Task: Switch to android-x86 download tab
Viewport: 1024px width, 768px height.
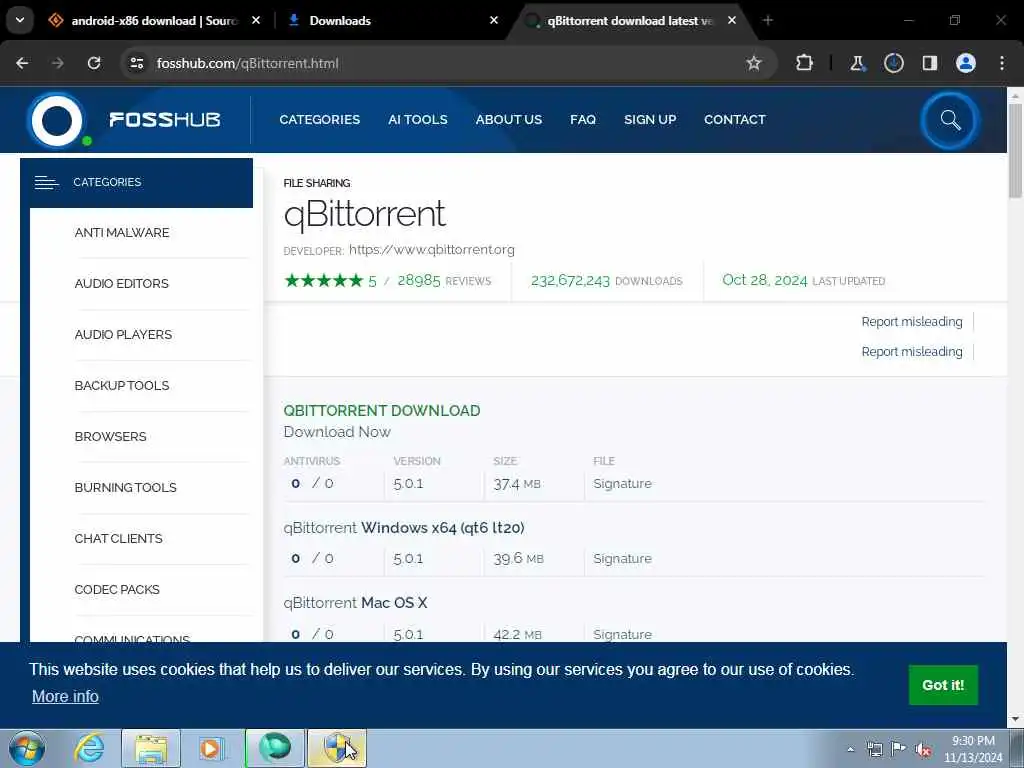Action: (x=155, y=21)
